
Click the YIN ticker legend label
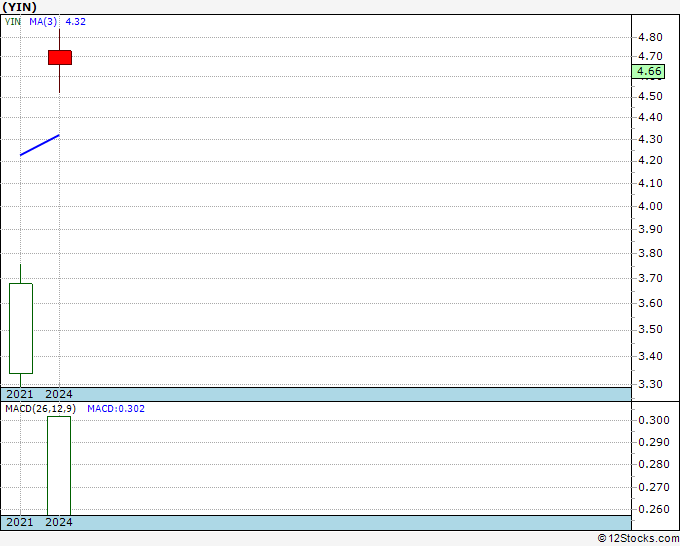click(x=13, y=22)
